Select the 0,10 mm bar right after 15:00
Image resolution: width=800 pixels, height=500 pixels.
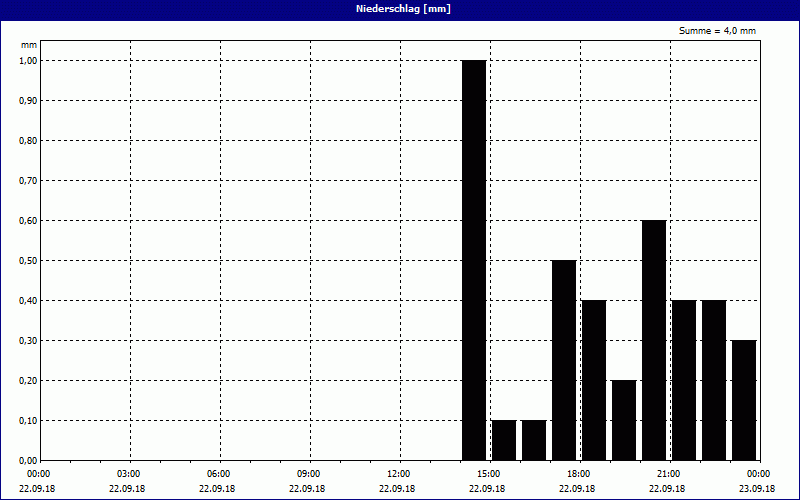[x=504, y=440]
